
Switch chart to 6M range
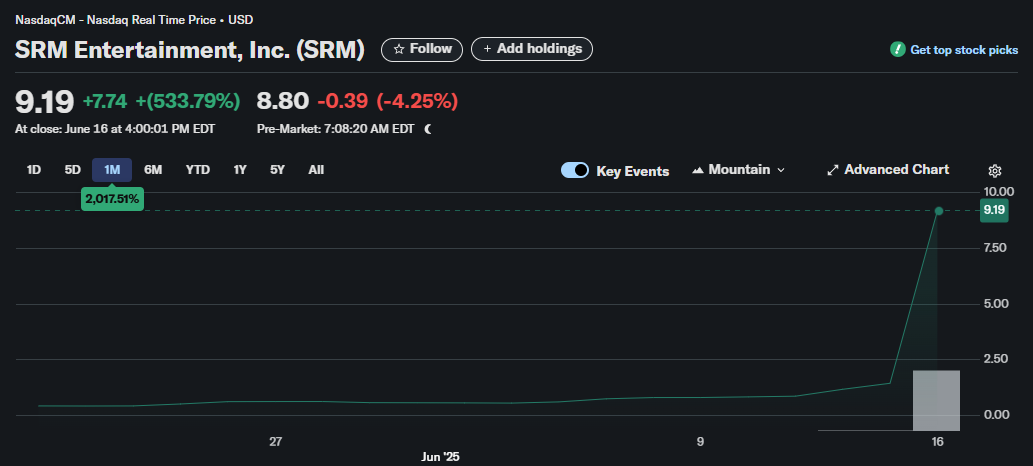153,170
